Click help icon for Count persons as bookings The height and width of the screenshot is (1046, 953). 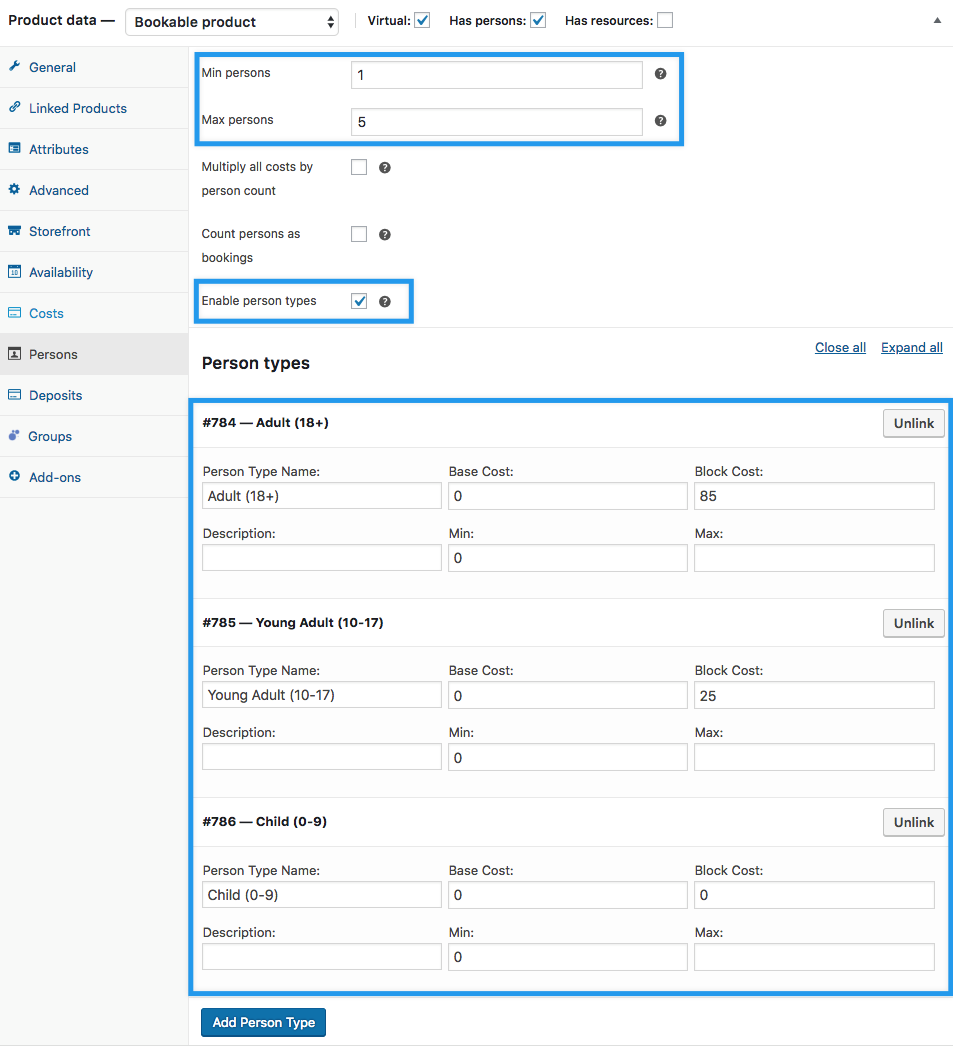[x=385, y=235]
